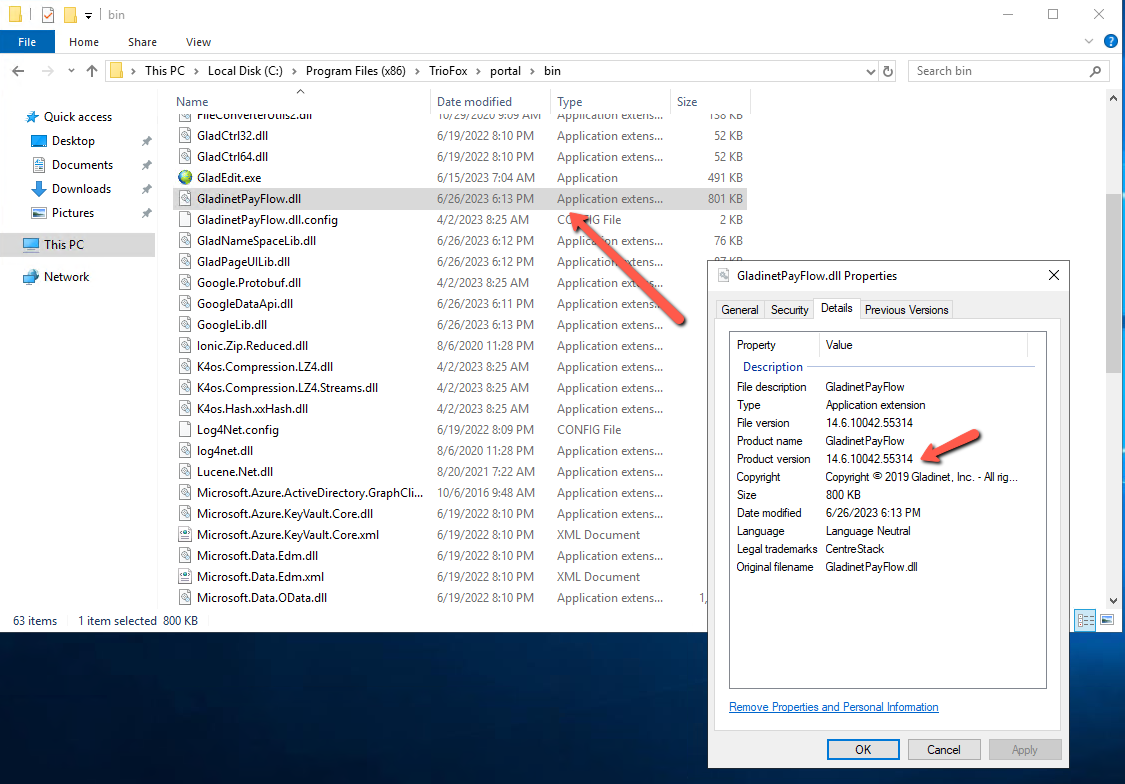Expand breadcrumb chevron after This PC

196,71
